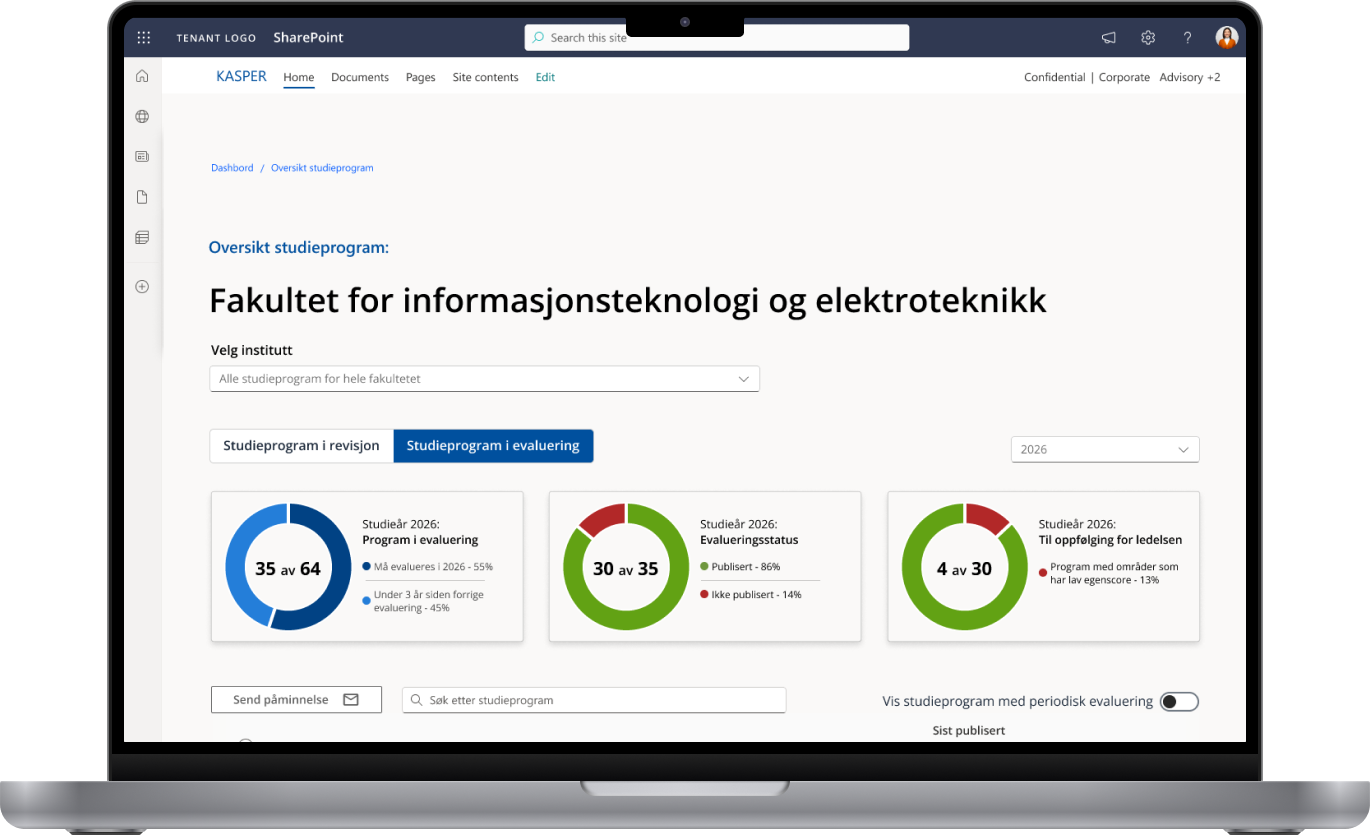Click the plus icon to create new content

pos(141,286)
